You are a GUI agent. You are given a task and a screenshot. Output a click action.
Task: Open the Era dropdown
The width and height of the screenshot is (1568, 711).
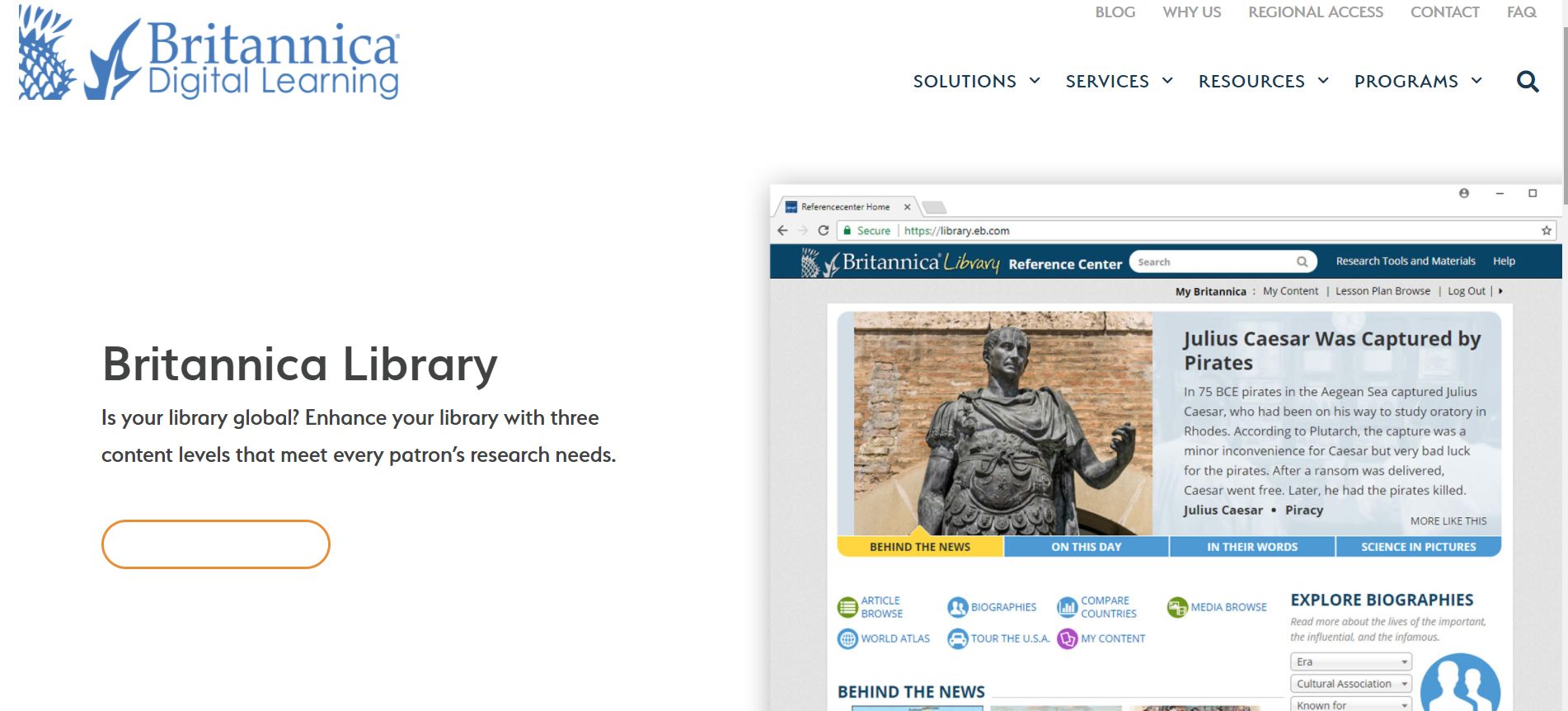coord(1351,662)
